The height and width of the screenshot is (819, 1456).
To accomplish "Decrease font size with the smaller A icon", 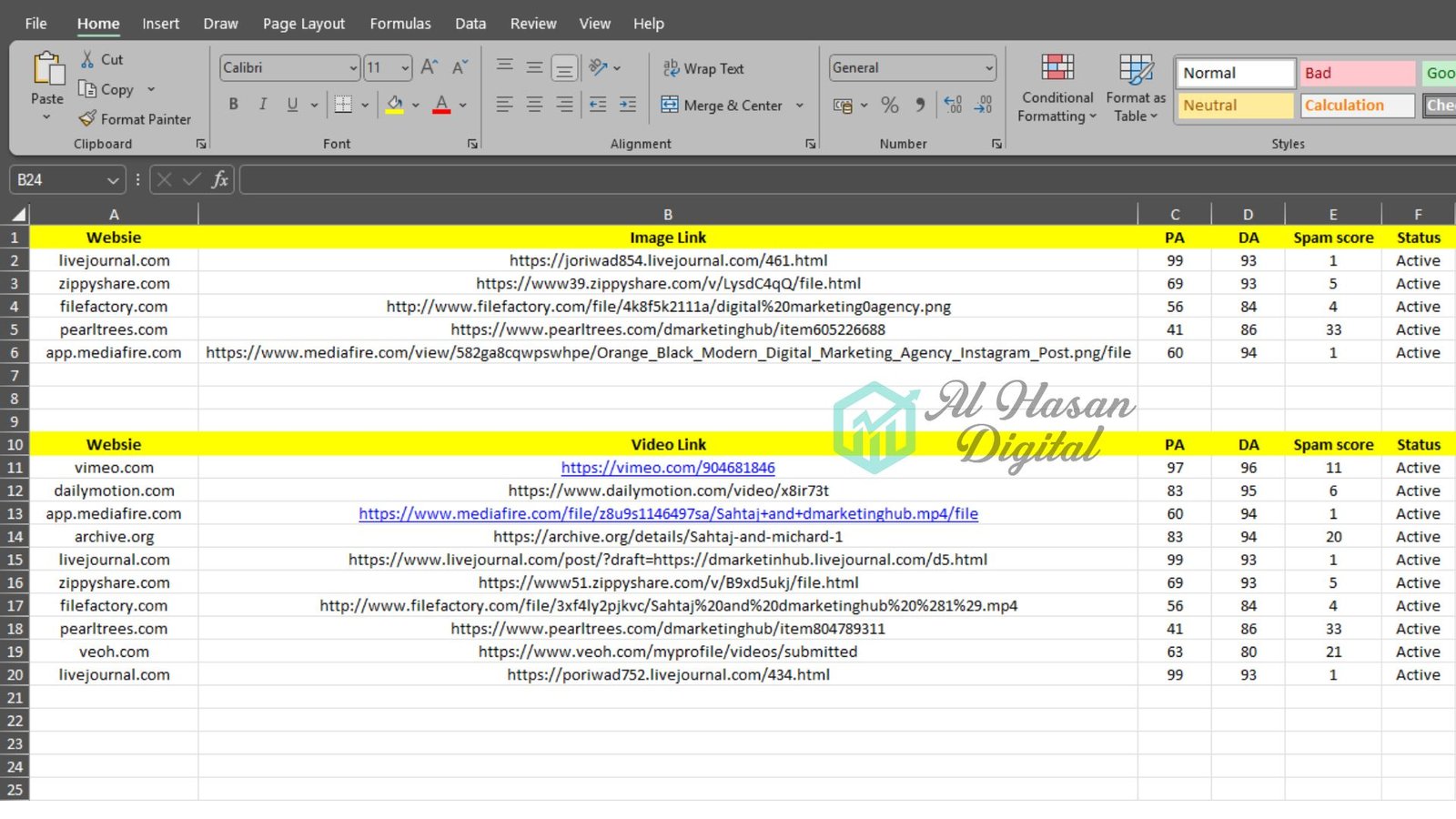I will pyautogui.click(x=460, y=66).
